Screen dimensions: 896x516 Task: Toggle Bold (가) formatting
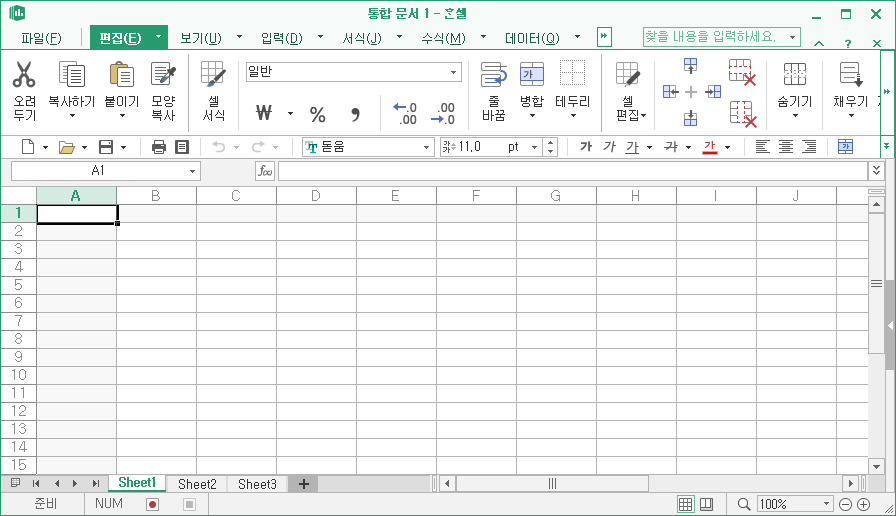tap(585, 147)
